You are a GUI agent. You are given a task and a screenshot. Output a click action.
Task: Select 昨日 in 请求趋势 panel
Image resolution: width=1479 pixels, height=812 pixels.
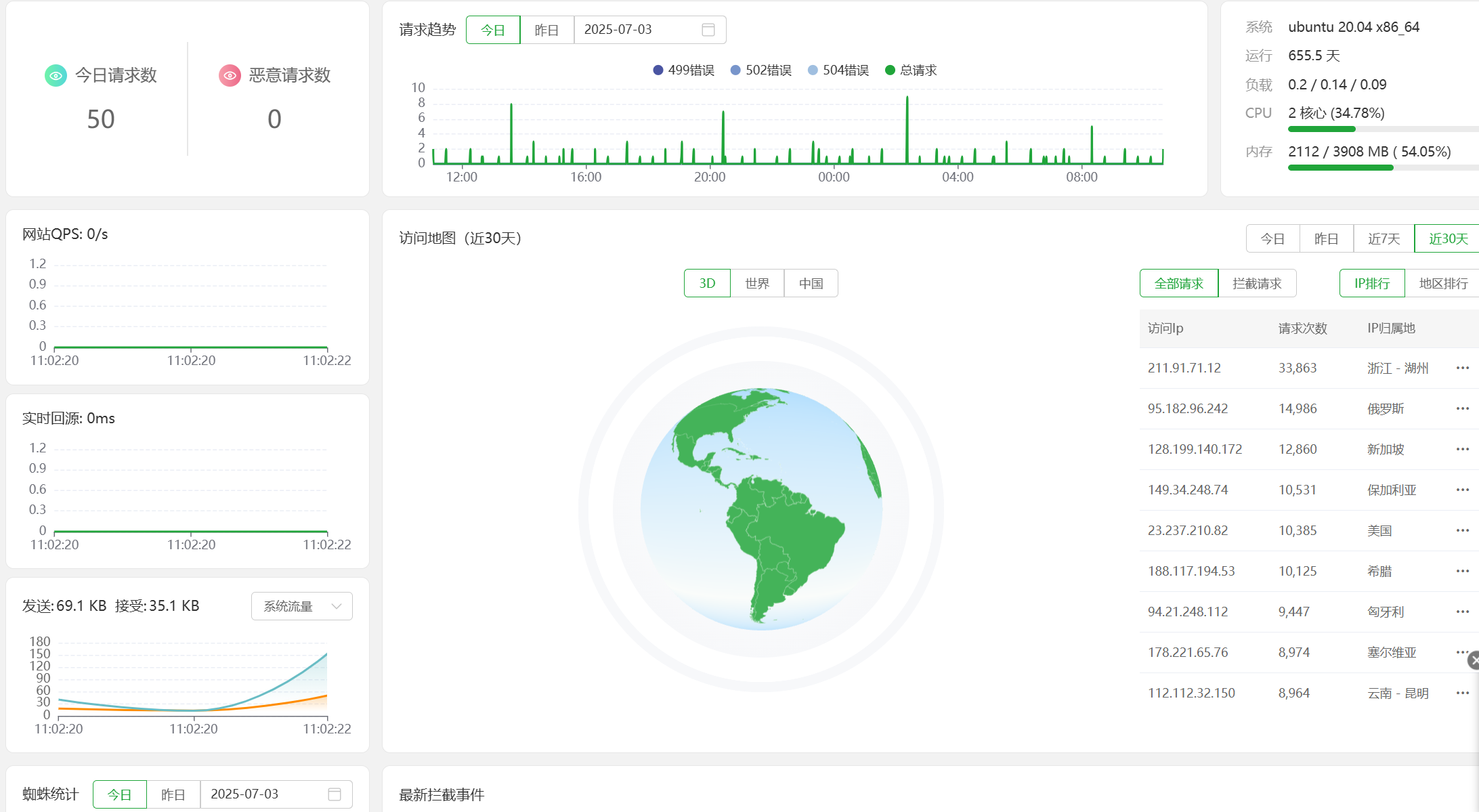[x=546, y=30]
